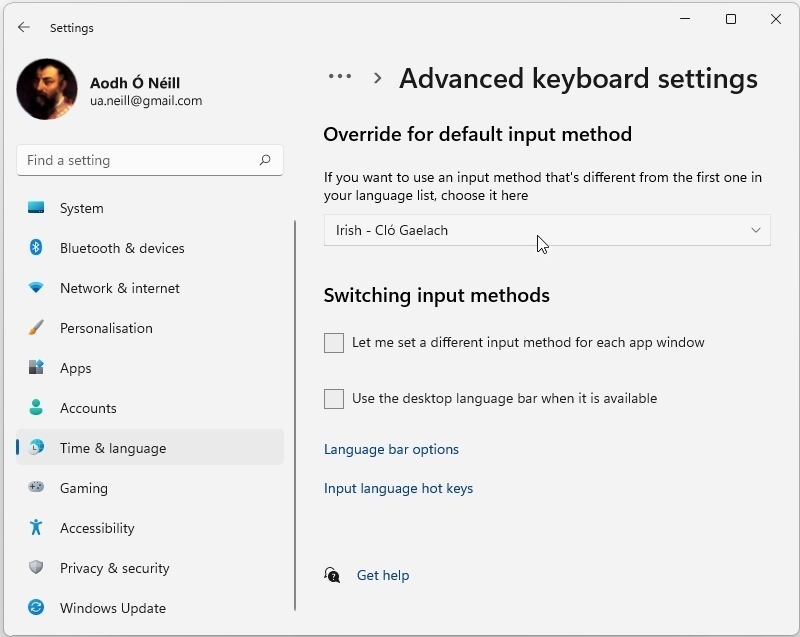
Task: Click the Accounts person icon
Action: [x=36, y=408]
